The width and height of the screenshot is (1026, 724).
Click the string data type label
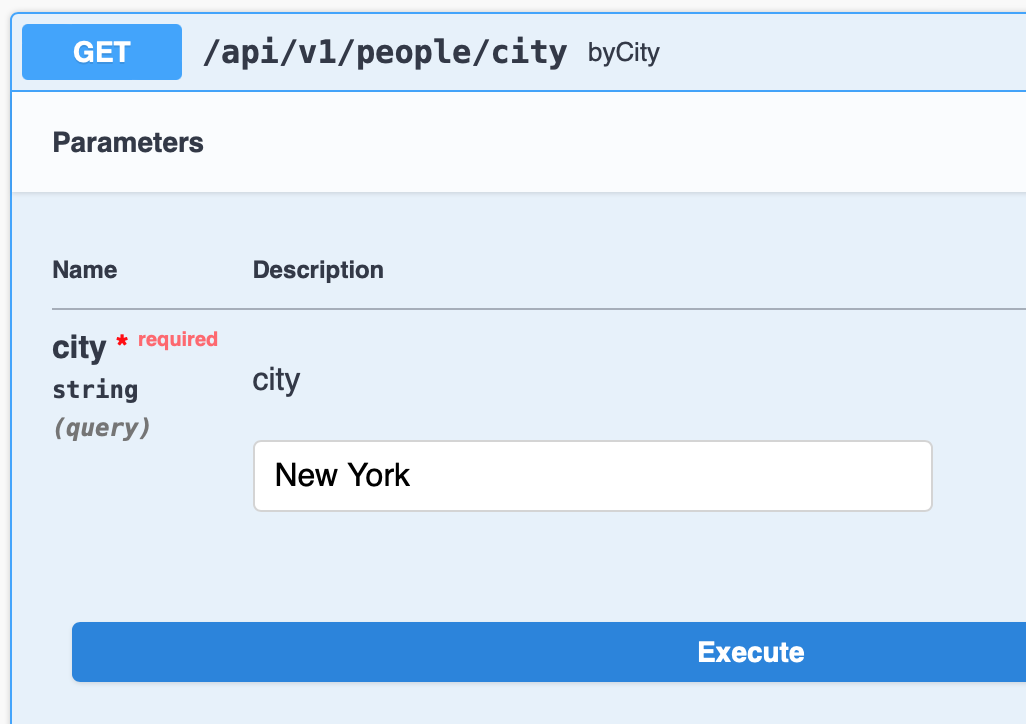tap(95, 389)
